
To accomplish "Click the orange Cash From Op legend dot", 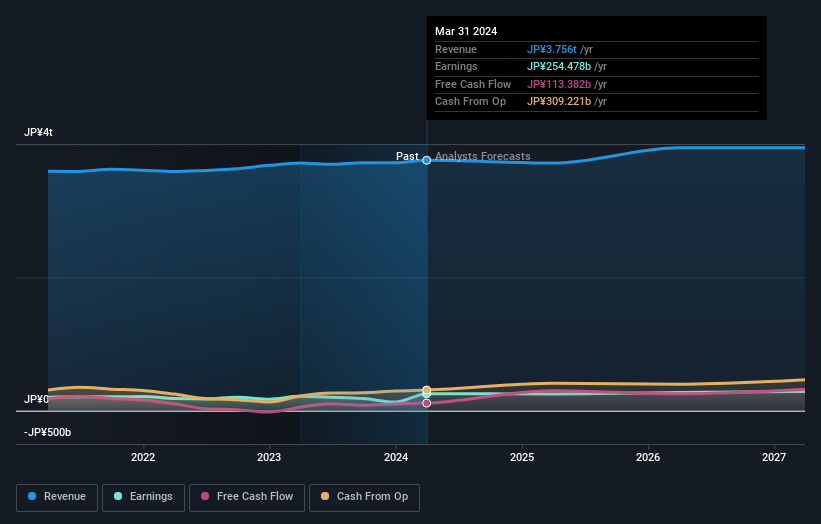I will coord(325,496).
